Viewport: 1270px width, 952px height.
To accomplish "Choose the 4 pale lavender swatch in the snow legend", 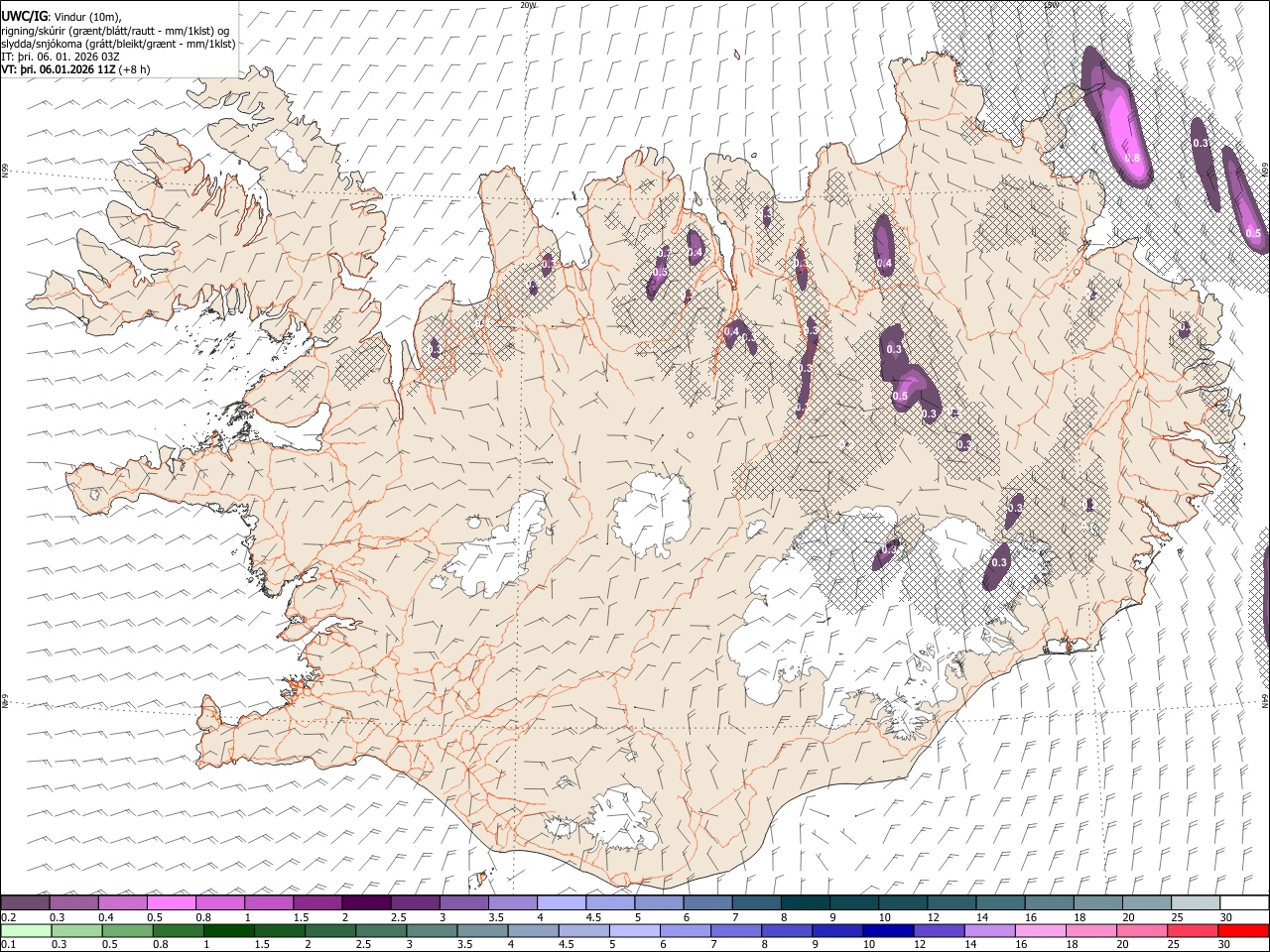I will coord(562,903).
